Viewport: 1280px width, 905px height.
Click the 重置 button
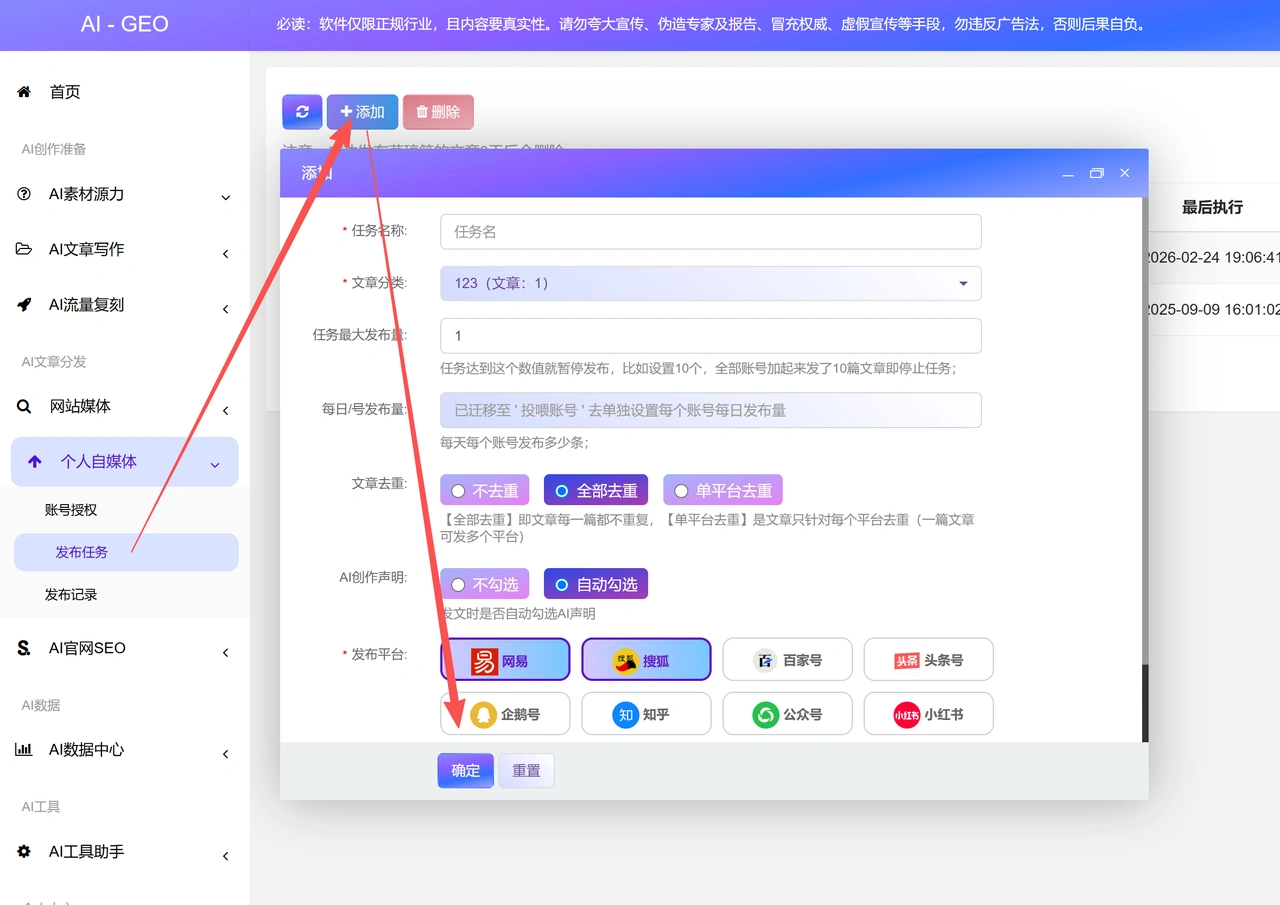[526, 770]
